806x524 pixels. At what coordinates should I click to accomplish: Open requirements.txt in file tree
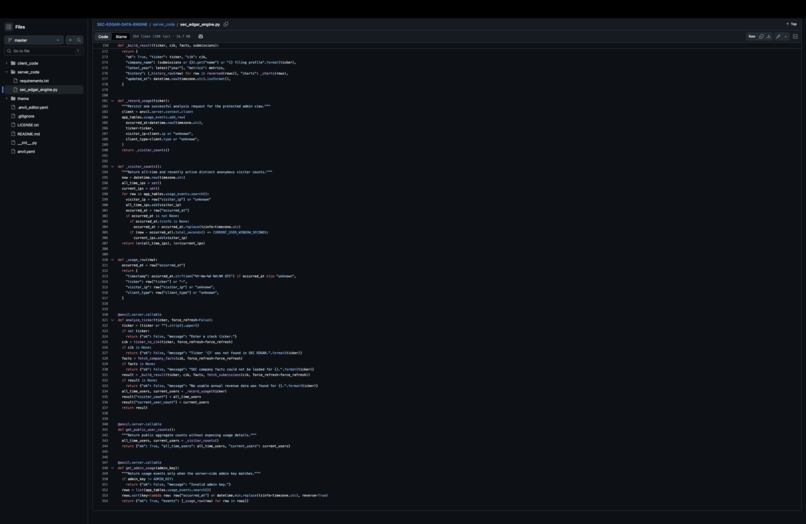pos(34,81)
